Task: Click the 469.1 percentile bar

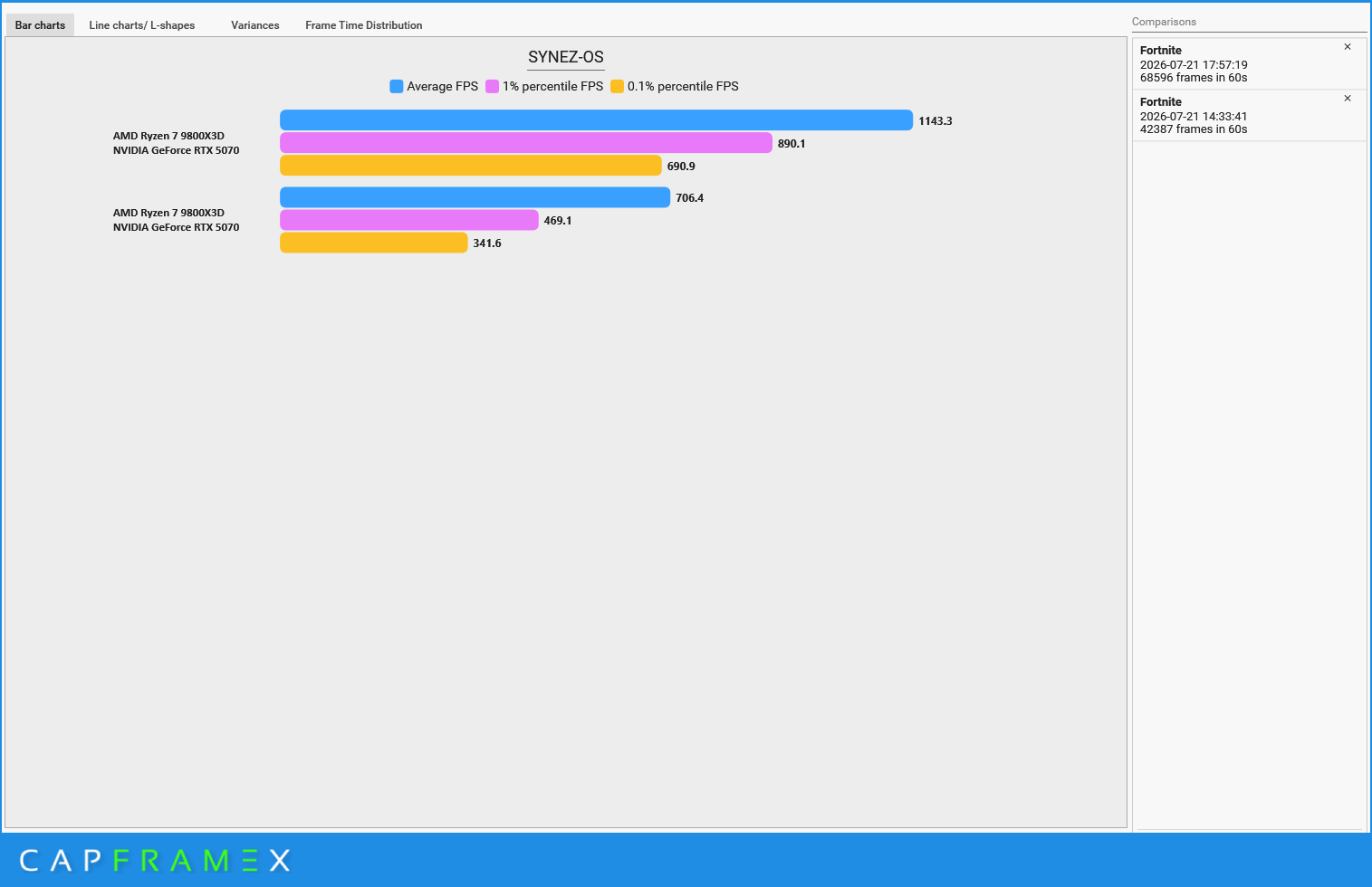Action: [409, 220]
